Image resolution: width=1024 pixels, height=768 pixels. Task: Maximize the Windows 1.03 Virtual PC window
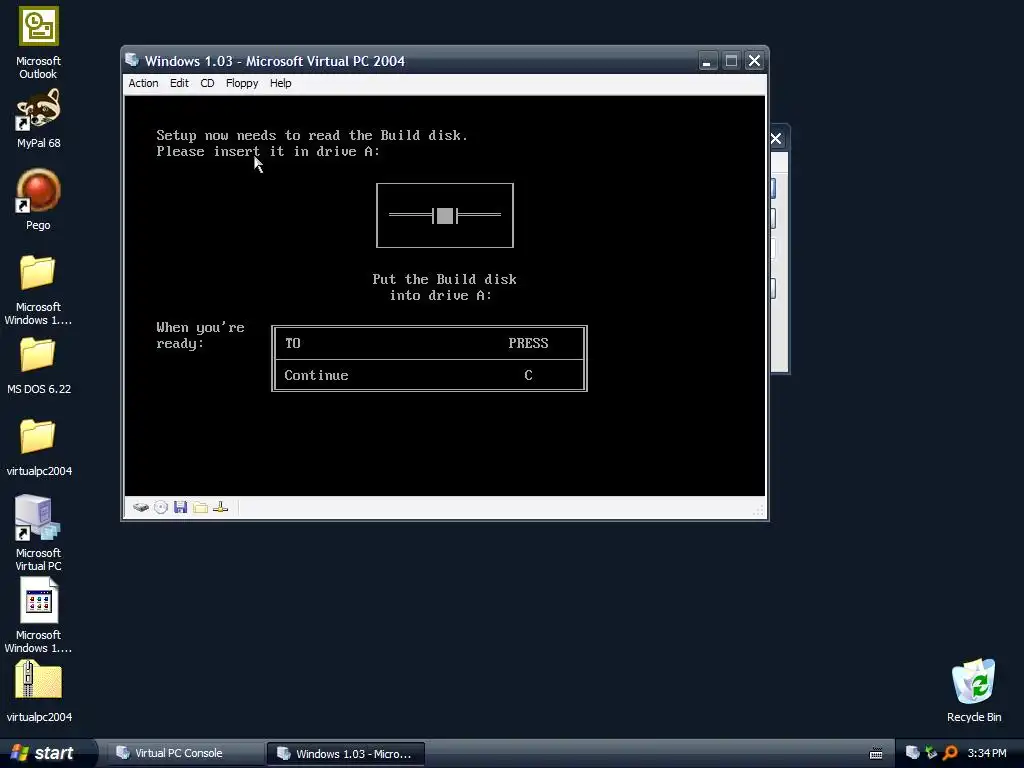(731, 61)
